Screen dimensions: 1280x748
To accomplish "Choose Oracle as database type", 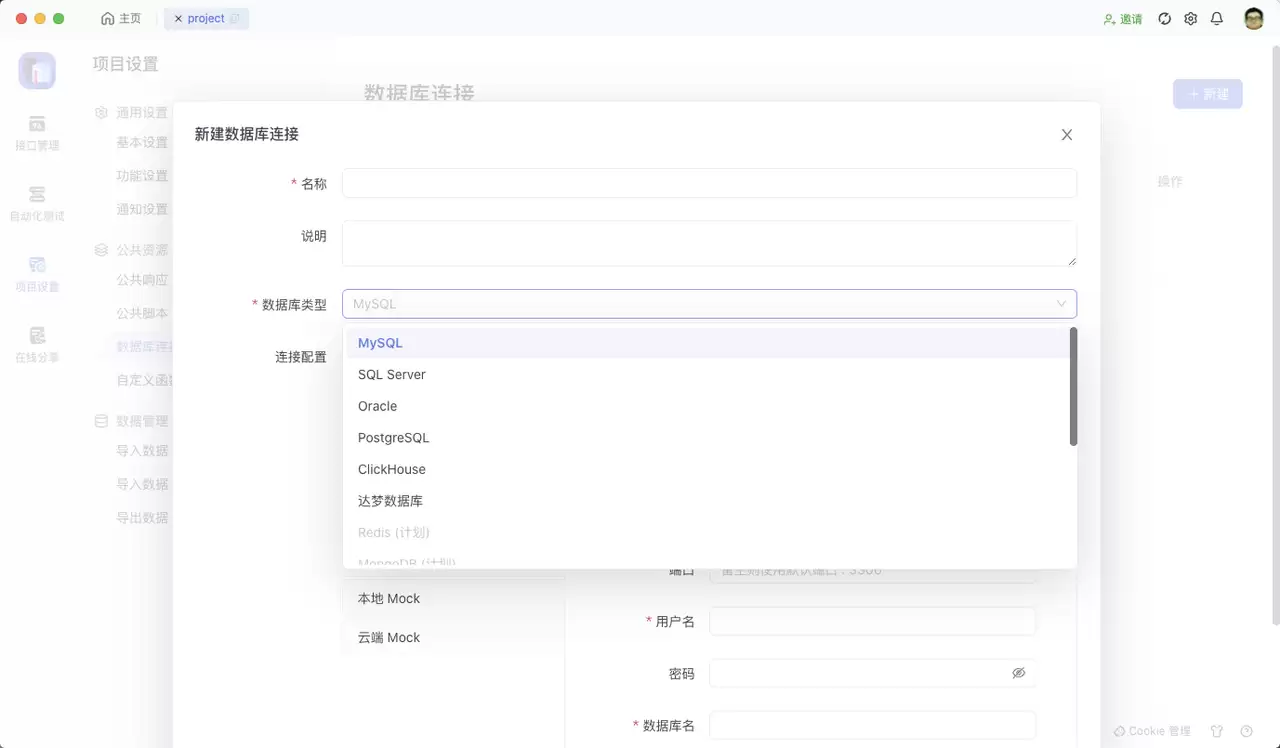I will (x=708, y=406).
